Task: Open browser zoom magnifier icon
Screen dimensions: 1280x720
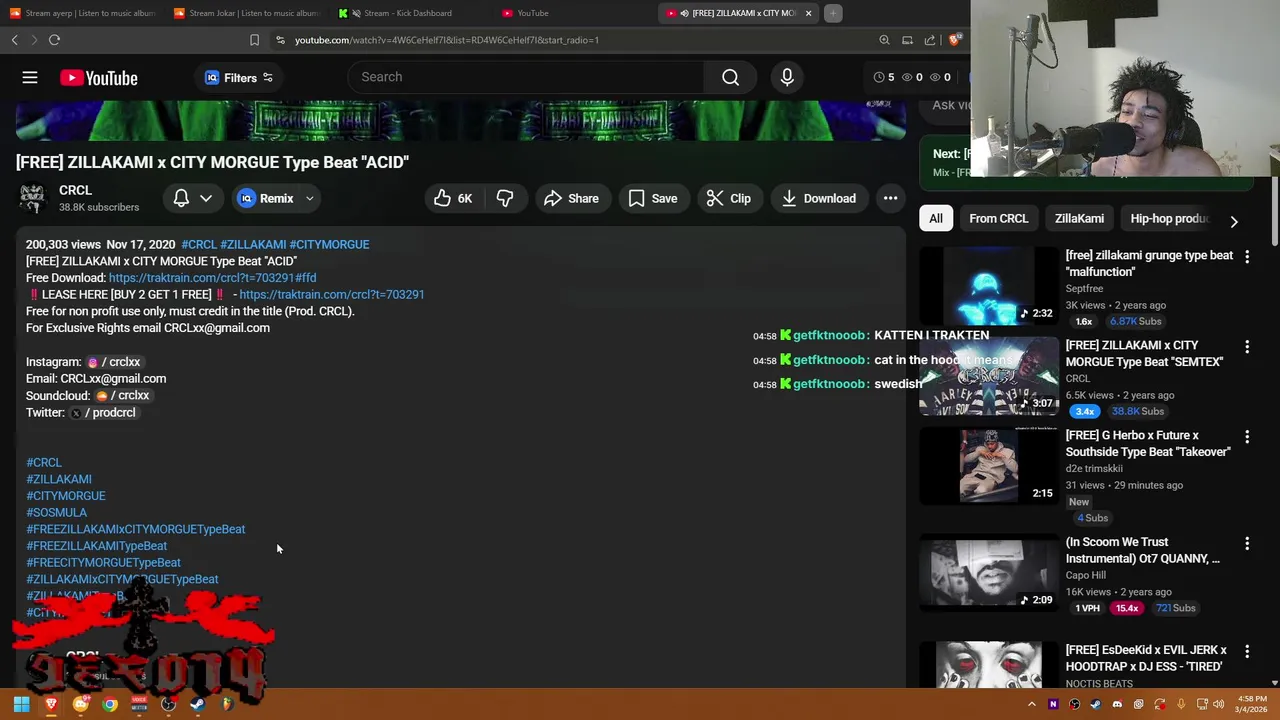Action: pyautogui.click(x=884, y=40)
